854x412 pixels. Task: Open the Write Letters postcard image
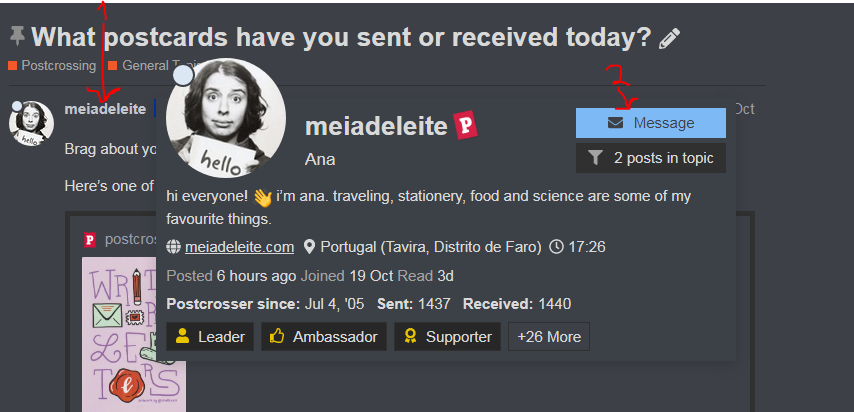134,334
